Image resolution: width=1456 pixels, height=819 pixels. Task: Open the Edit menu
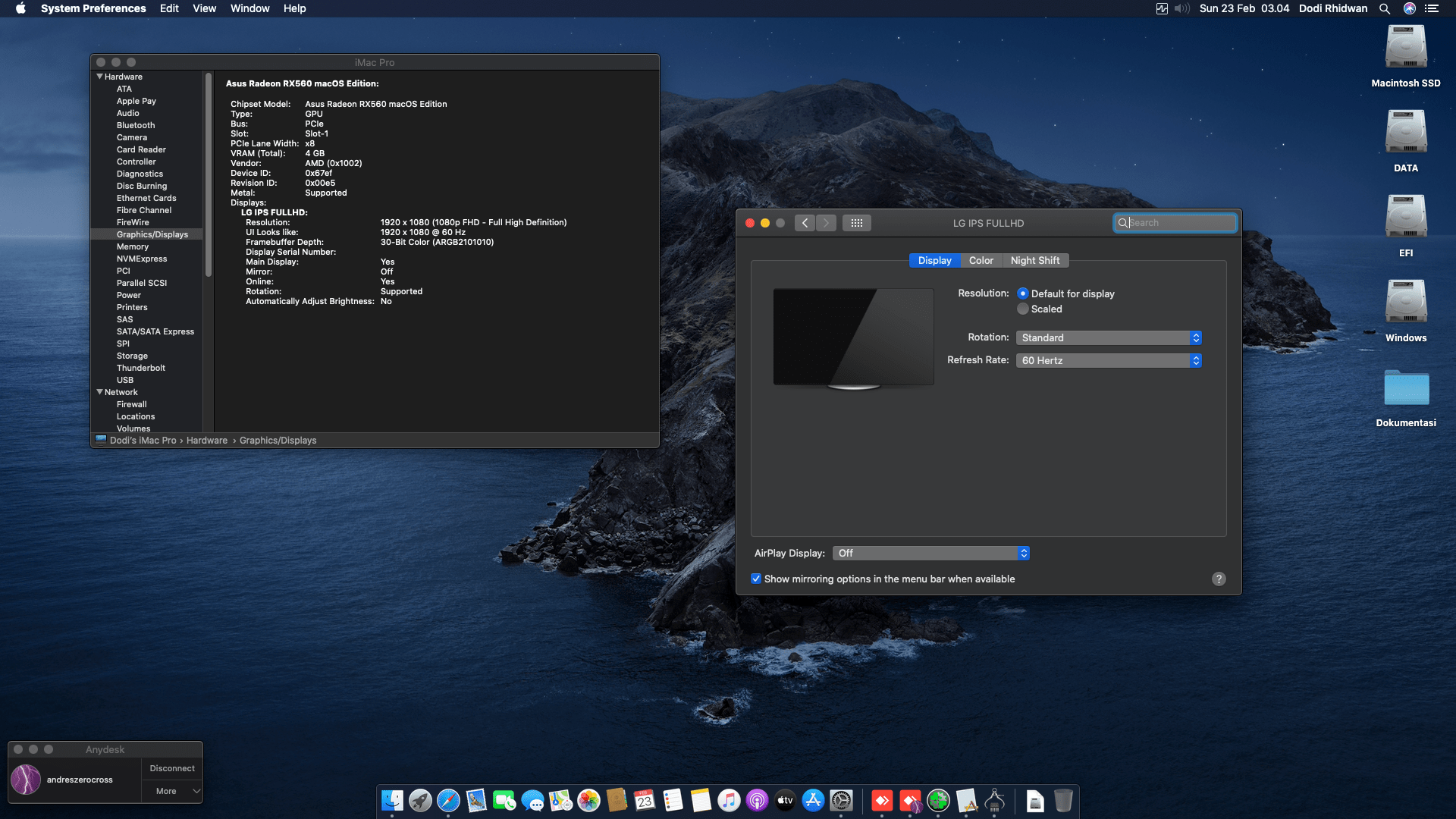169,8
